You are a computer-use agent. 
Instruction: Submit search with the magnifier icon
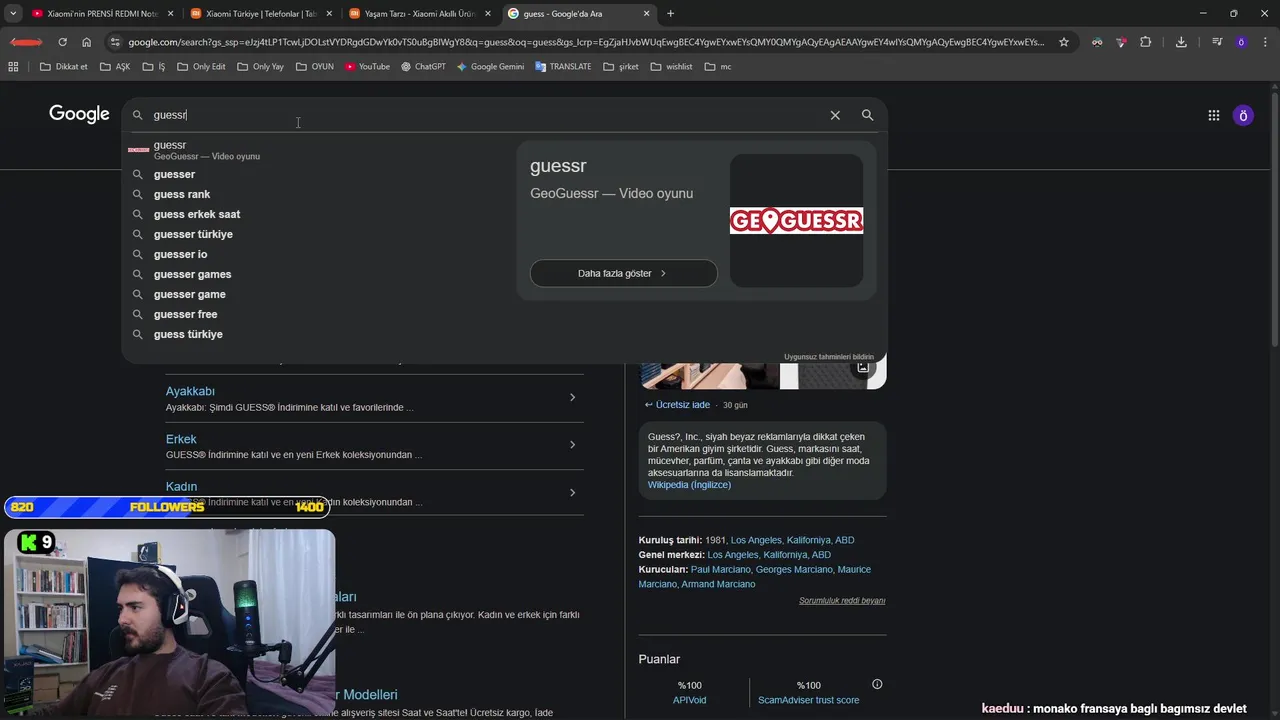tap(867, 115)
